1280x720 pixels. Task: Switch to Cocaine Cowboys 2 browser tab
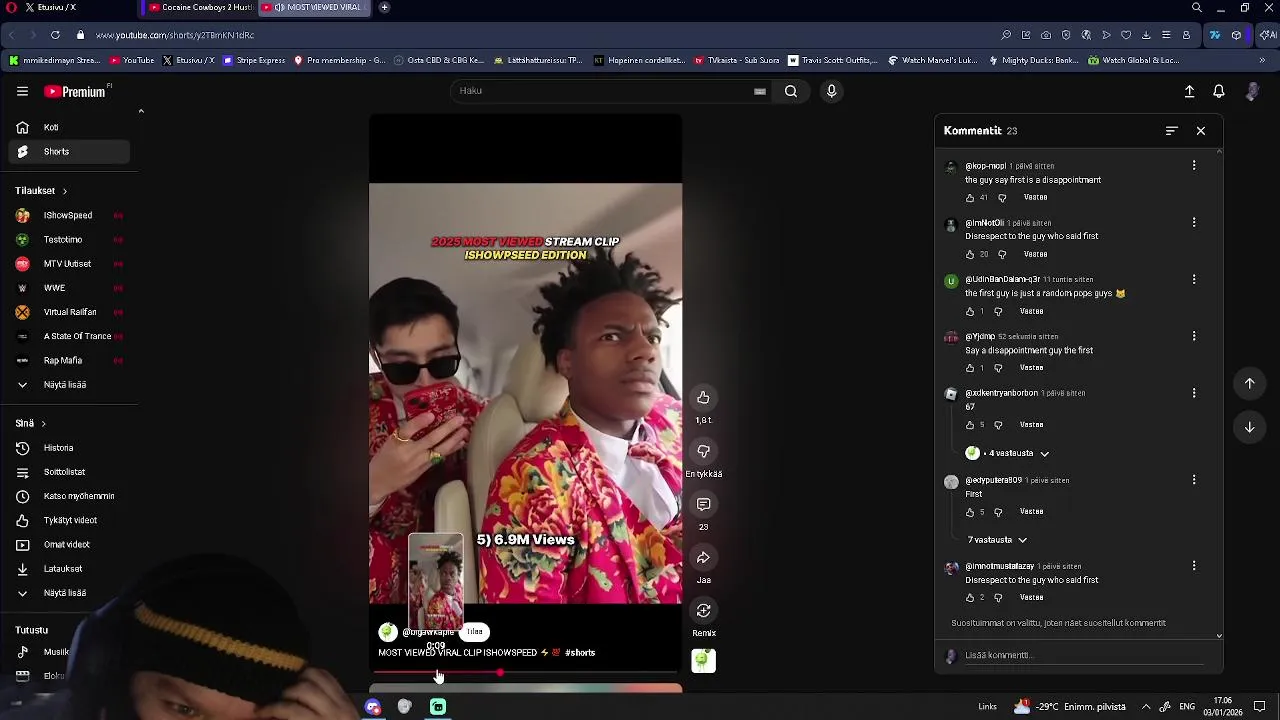click(x=200, y=7)
